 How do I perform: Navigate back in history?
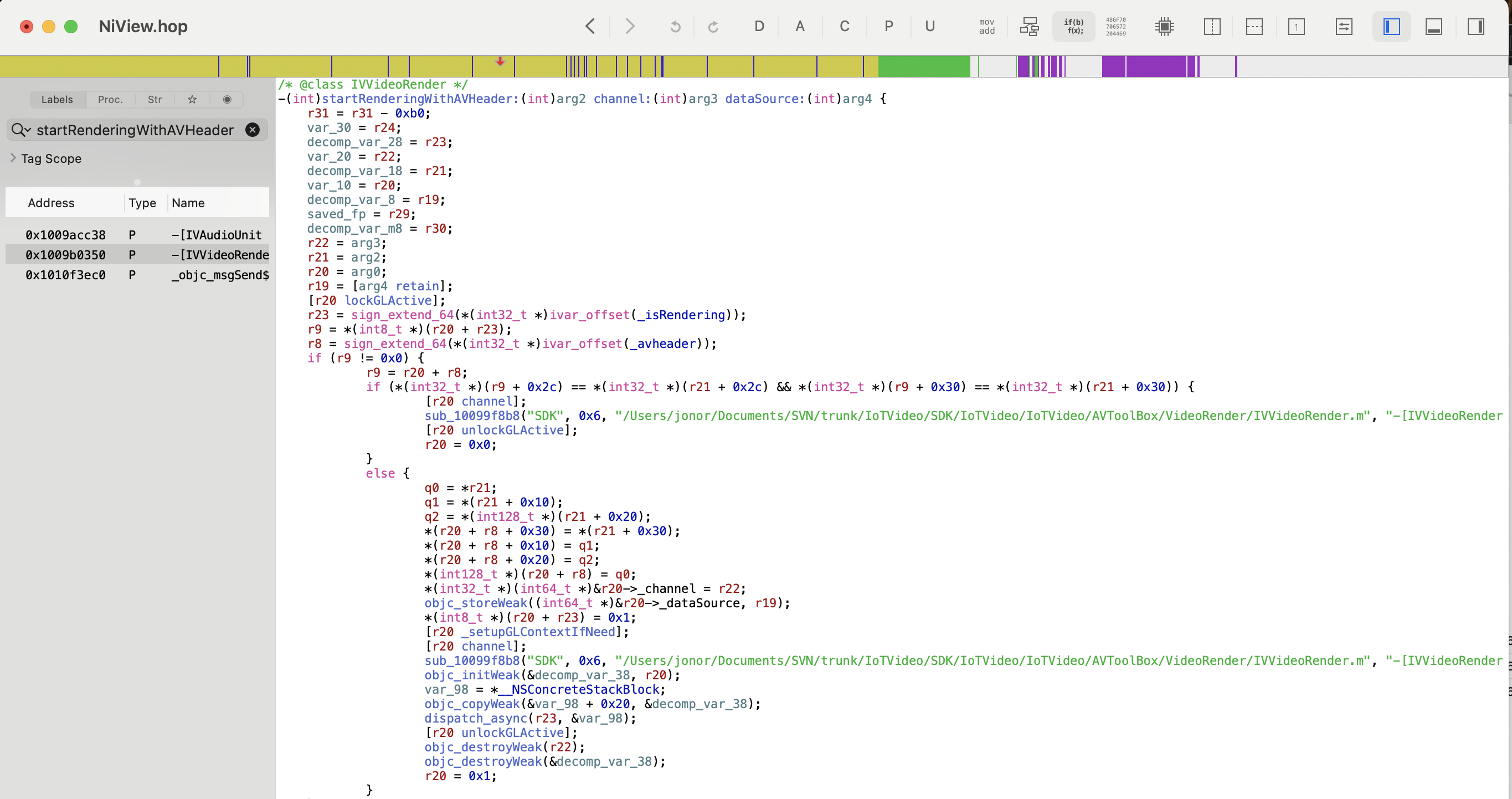point(590,27)
